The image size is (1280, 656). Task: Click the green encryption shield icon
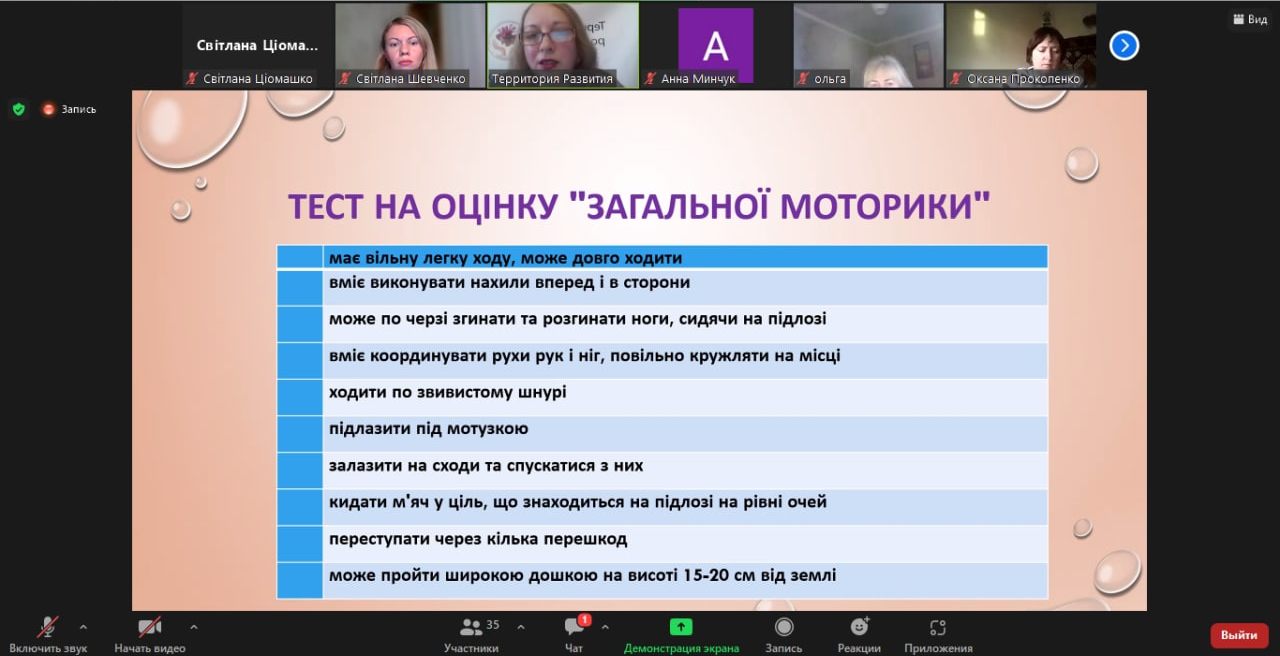click(18, 109)
